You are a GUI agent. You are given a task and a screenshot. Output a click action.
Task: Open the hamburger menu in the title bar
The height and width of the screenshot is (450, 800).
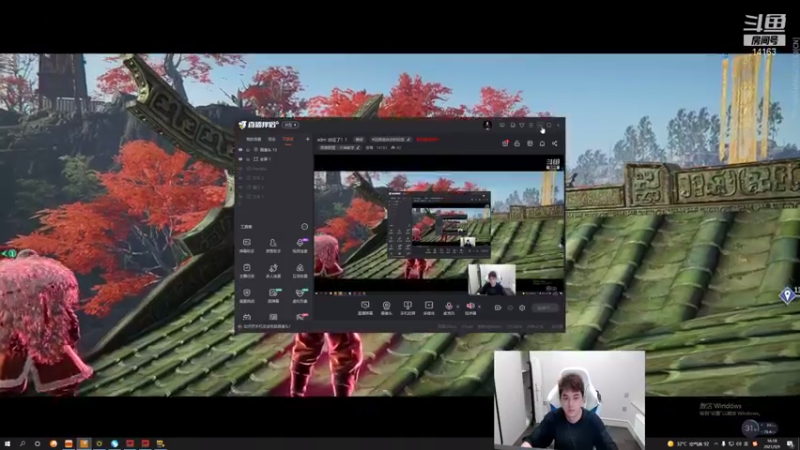[531, 125]
